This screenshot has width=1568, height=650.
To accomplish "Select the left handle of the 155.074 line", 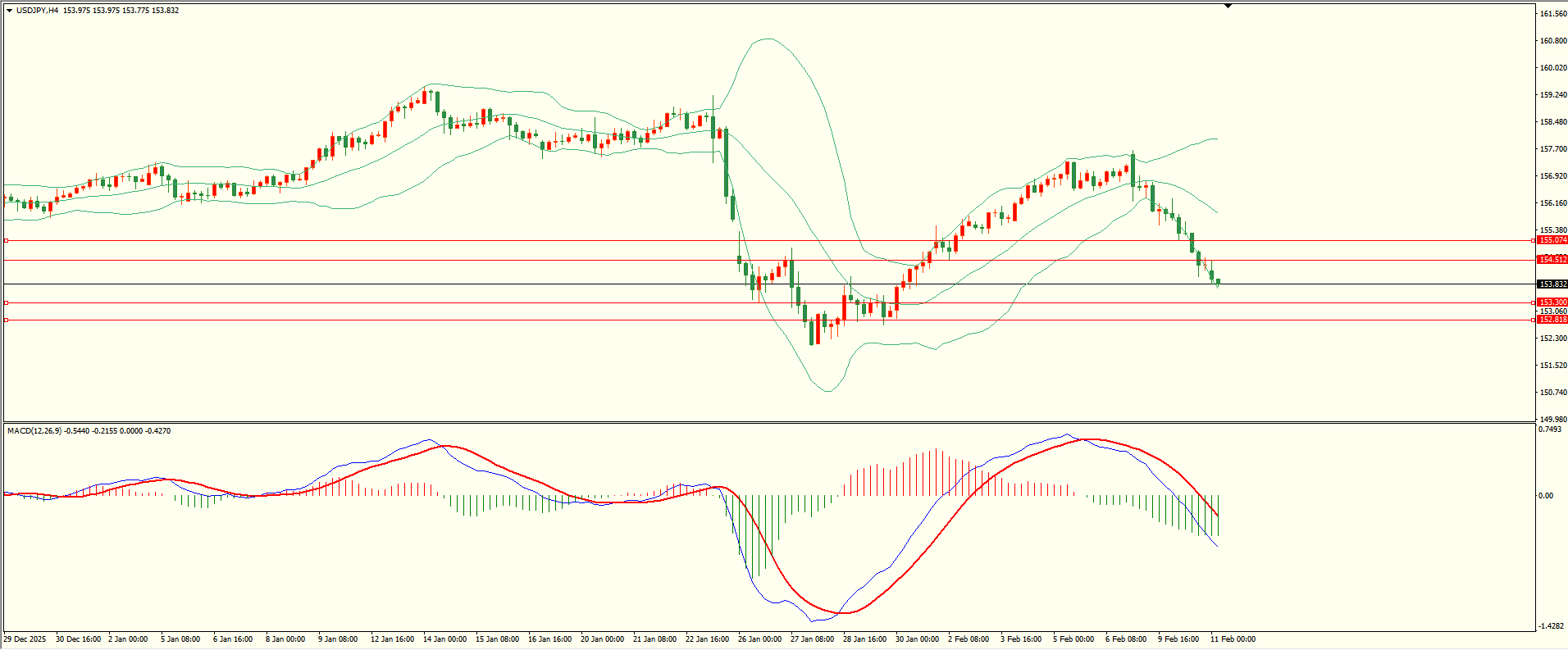I will click(x=6, y=240).
